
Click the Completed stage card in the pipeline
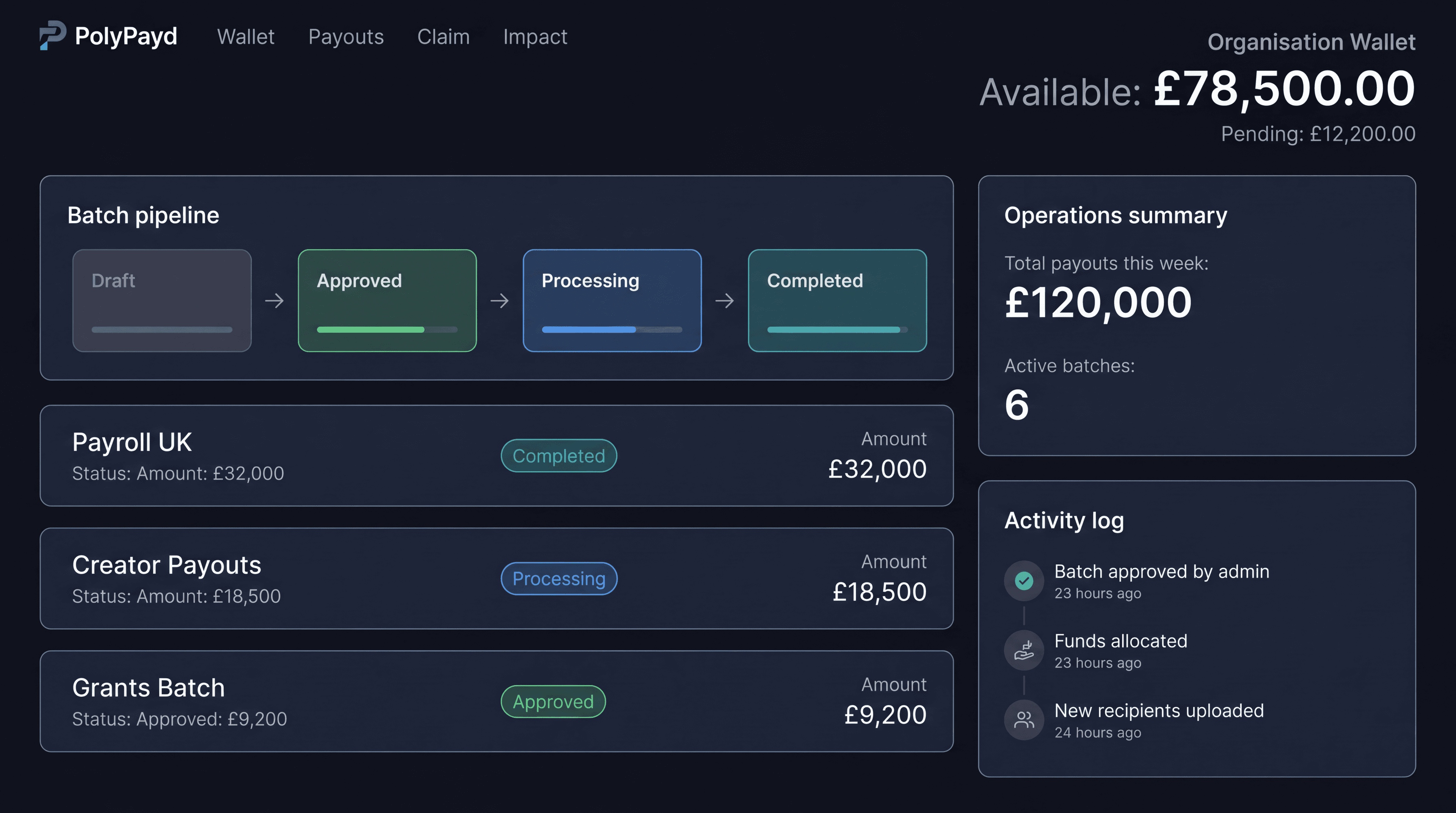pyautogui.click(x=837, y=300)
